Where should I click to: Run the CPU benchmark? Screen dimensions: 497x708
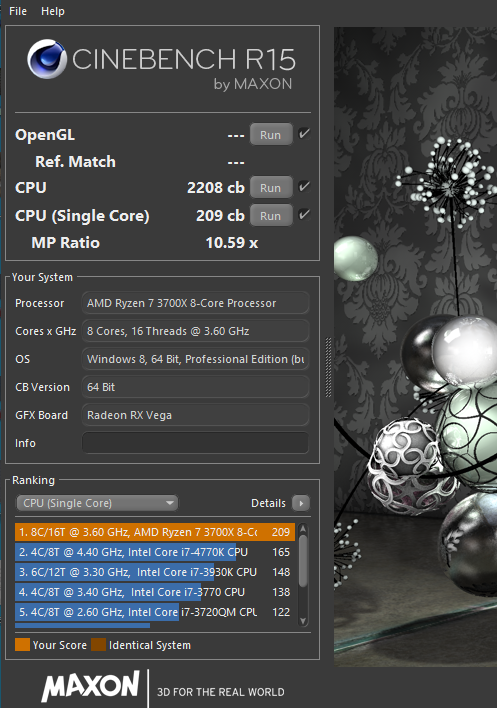coord(270,187)
